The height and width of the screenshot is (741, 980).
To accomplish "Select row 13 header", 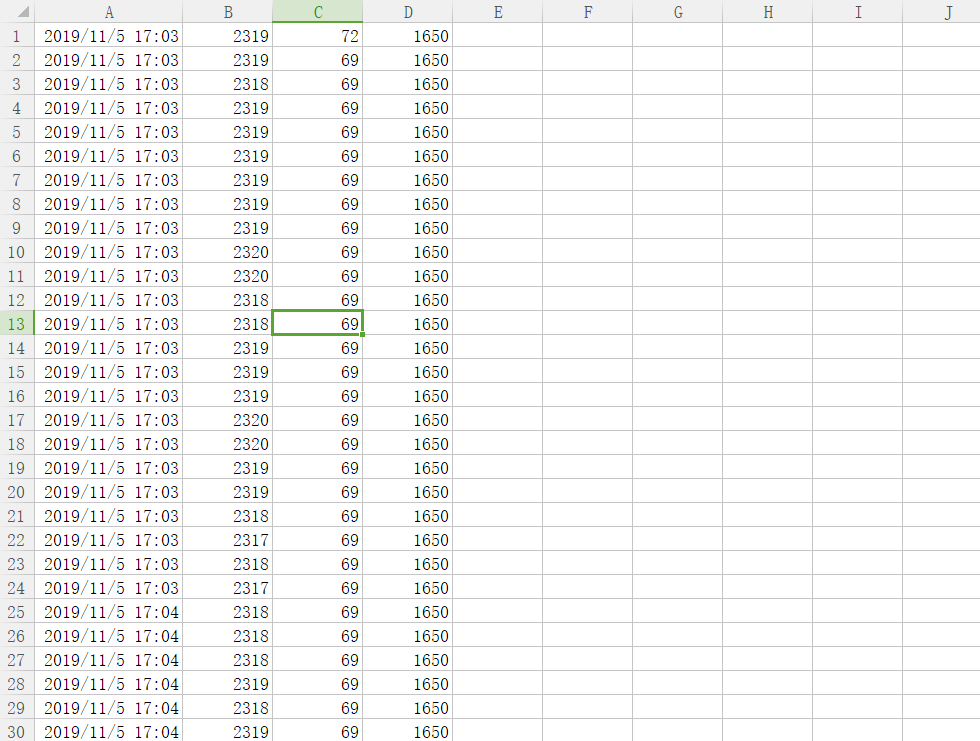I will click(x=17, y=324).
